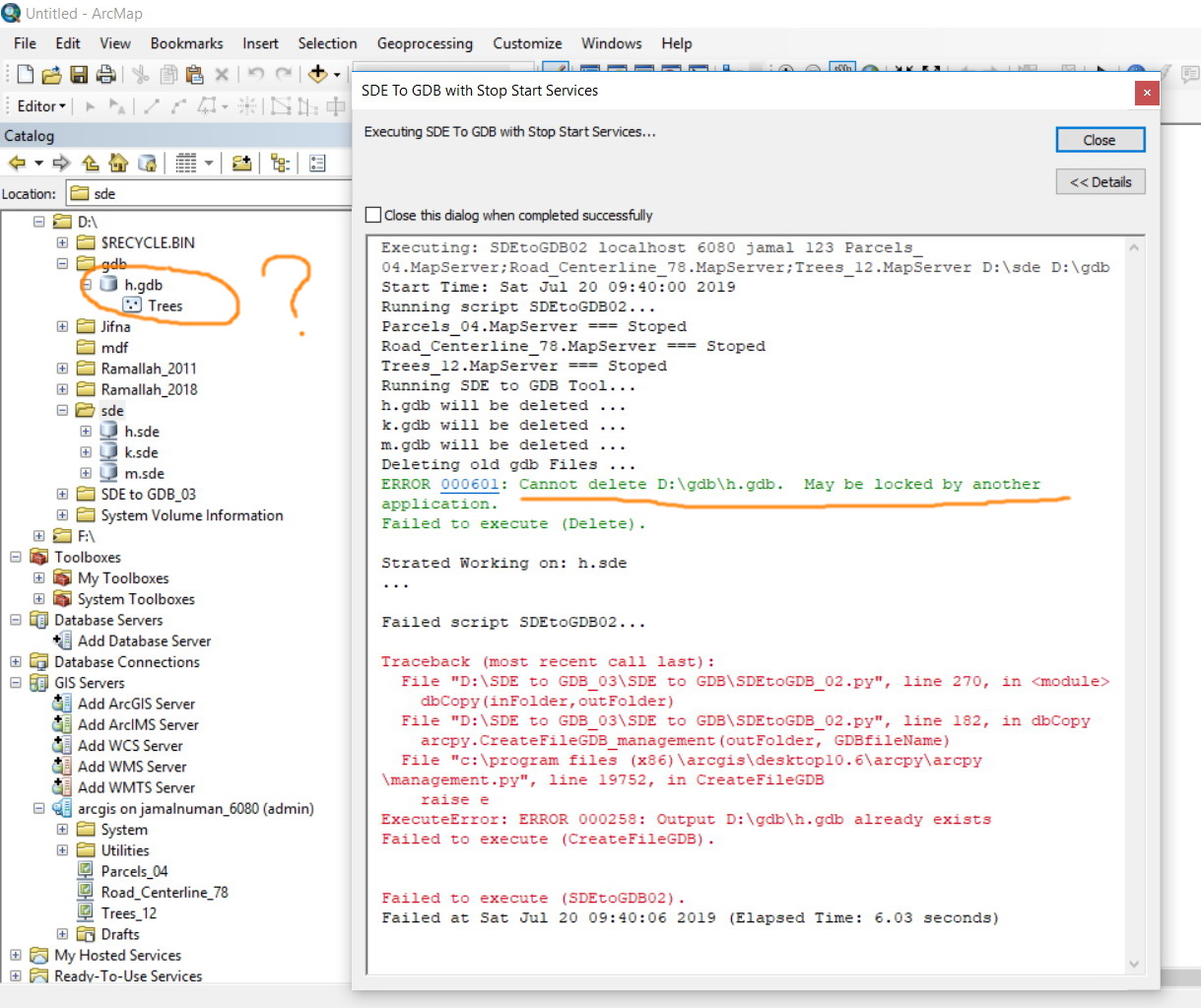This screenshot has height=1008, width=1201.
Task: Expand the F:\ drive node
Action: click(39, 536)
